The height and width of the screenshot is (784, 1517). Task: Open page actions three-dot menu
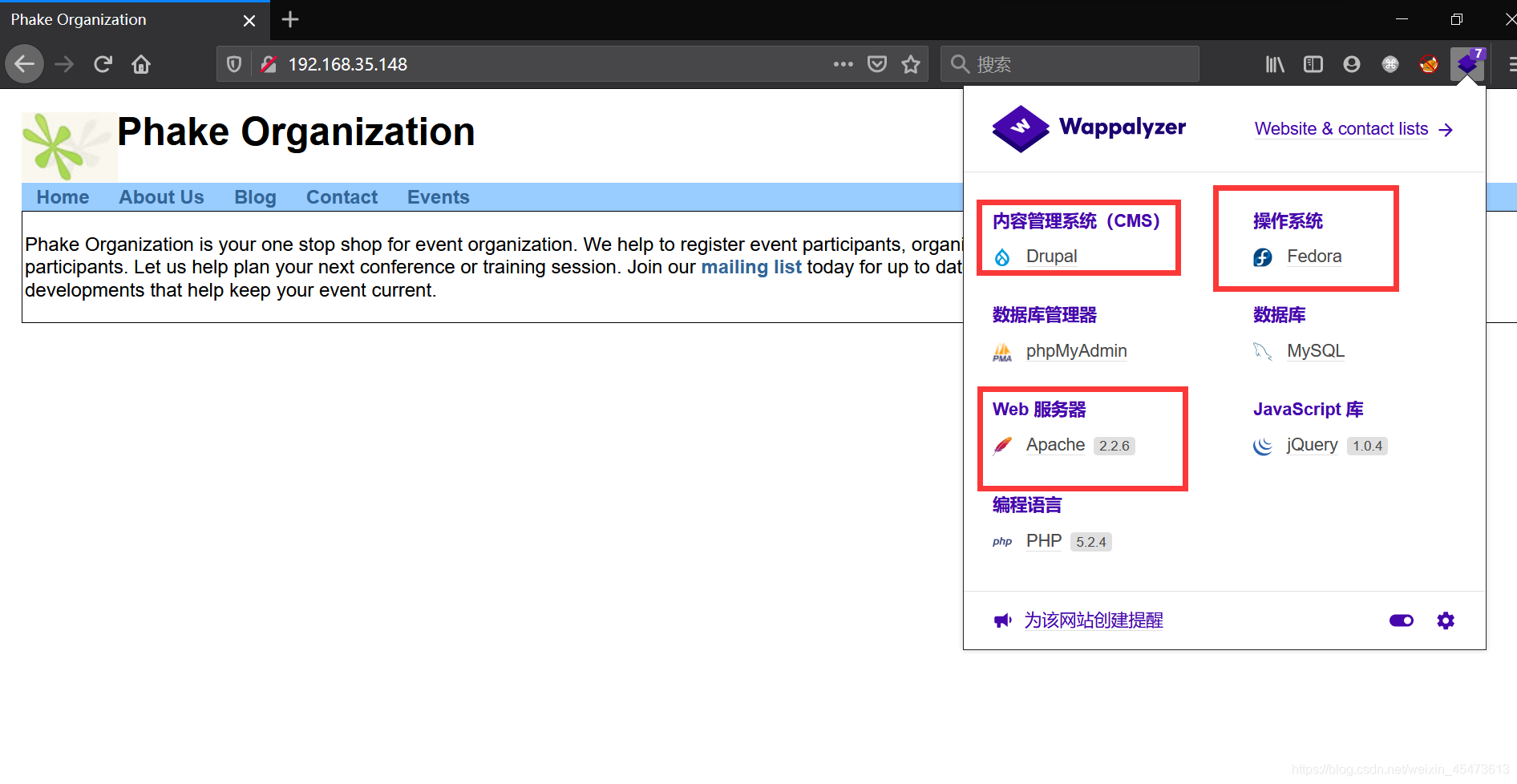(843, 64)
